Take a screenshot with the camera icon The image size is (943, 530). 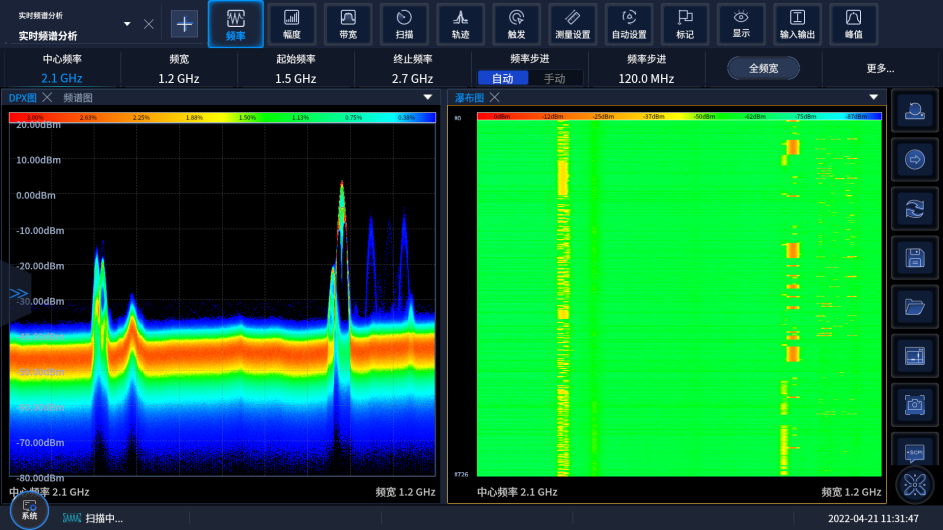914,404
